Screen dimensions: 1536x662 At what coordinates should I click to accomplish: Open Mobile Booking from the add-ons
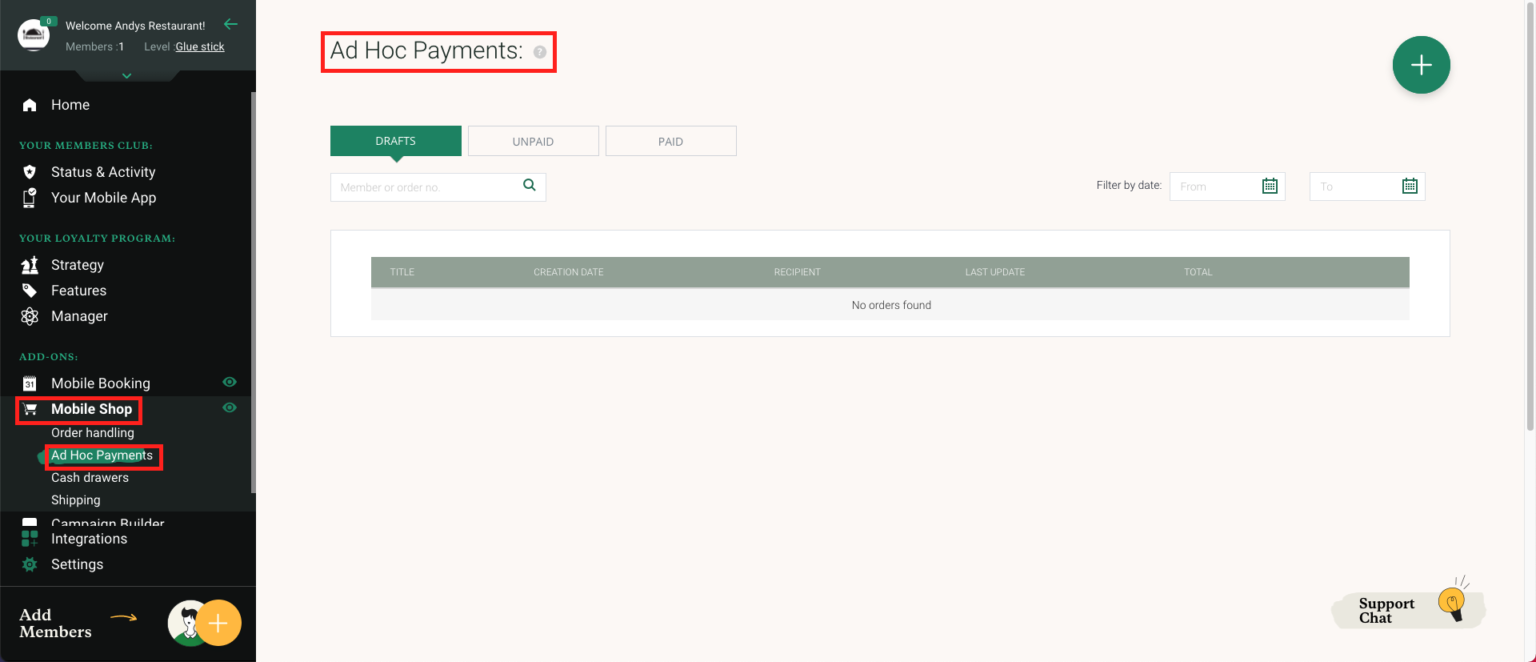pos(100,382)
